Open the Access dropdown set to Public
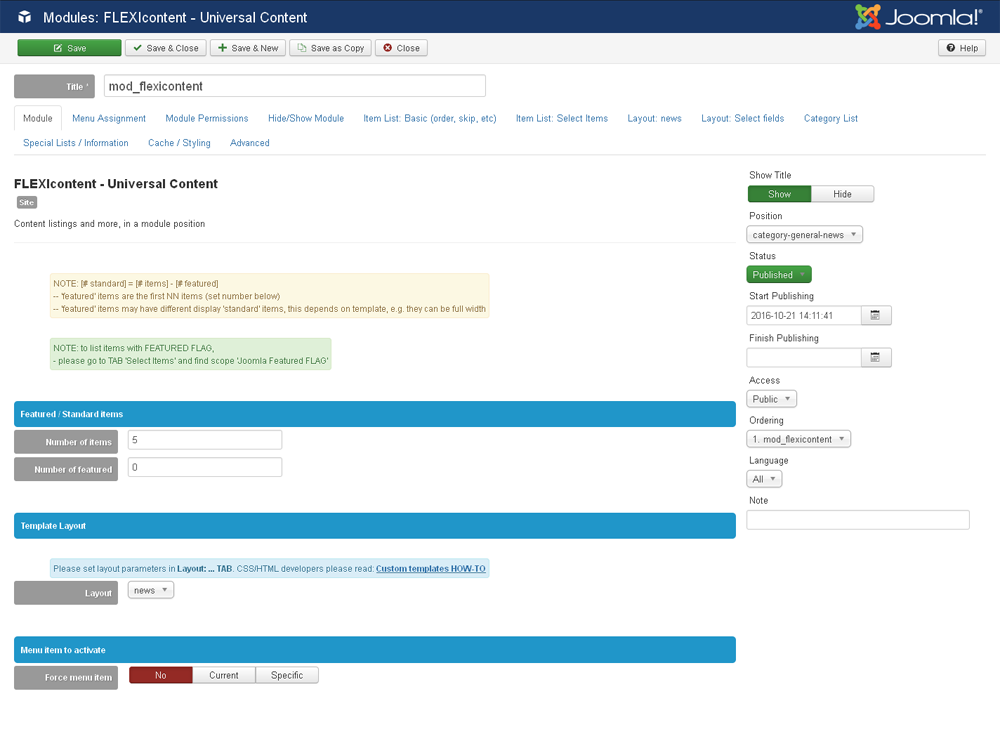This screenshot has width=1000, height=741. [771, 399]
